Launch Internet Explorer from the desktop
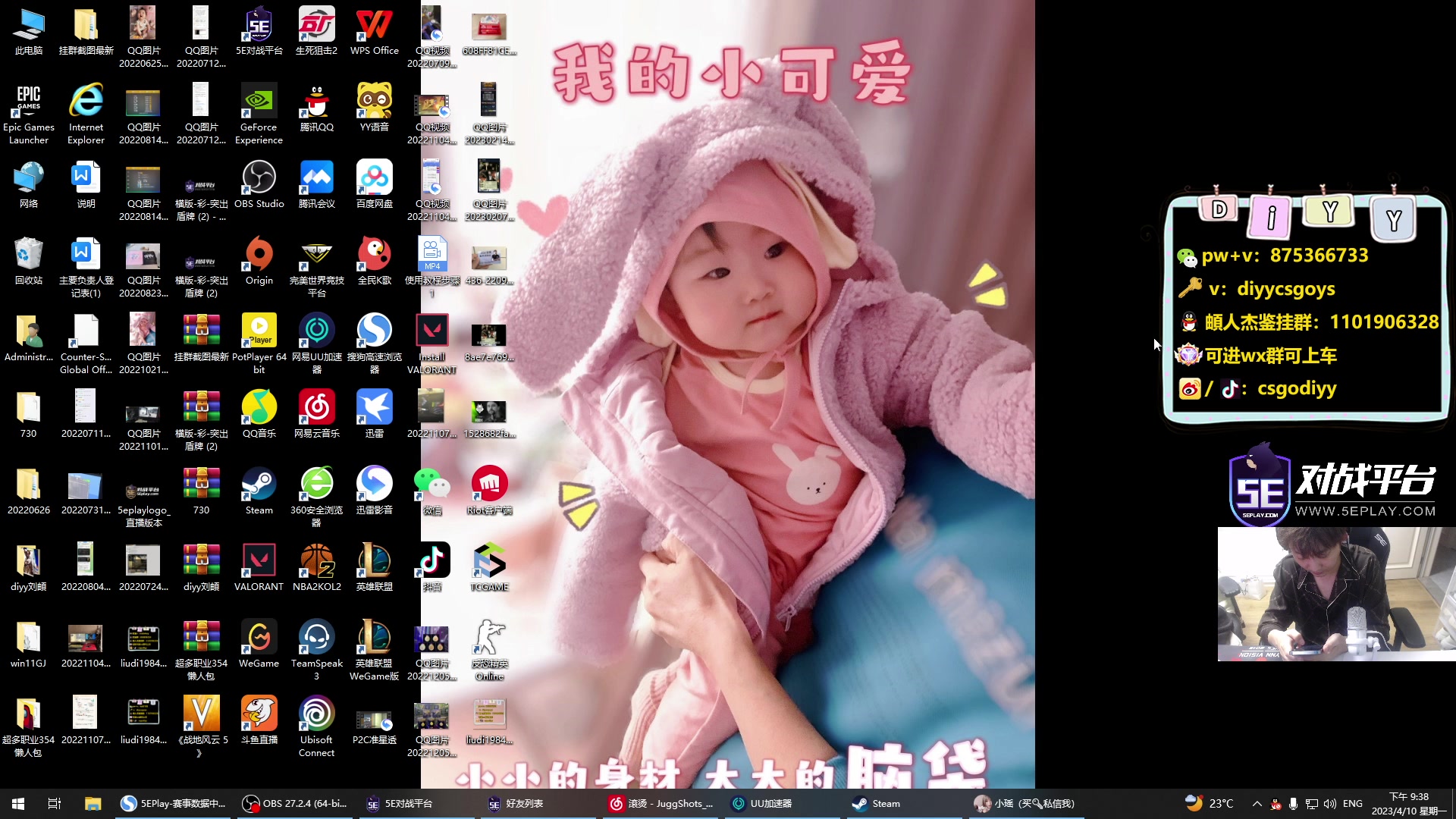 (86, 114)
